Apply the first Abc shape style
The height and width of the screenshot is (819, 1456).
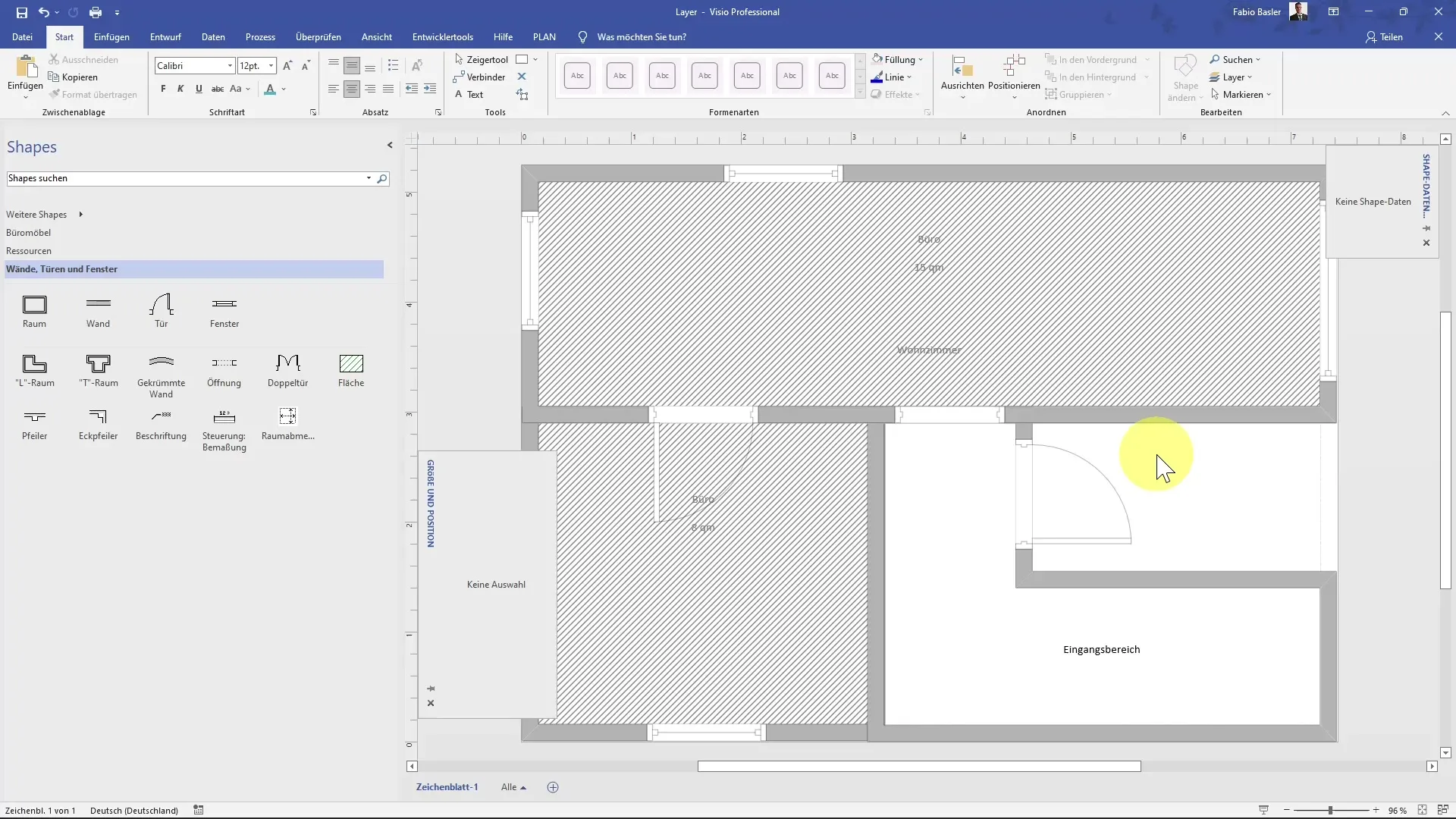[577, 75]
